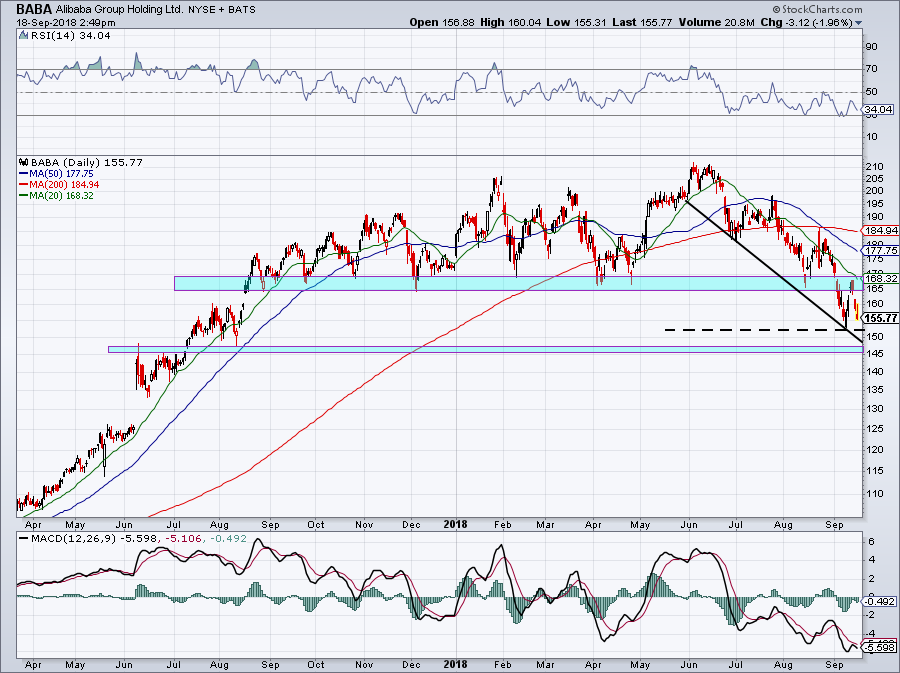The width and height of the screenshot is (900, 673).
Task: Click the 'MACD(12,26,9)' legend title
Action: pyautogui.click(x=71, y=539)
